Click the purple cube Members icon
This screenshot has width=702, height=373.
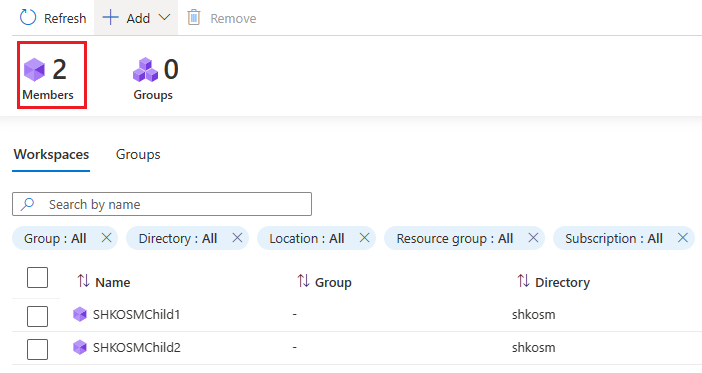(34, 70)
